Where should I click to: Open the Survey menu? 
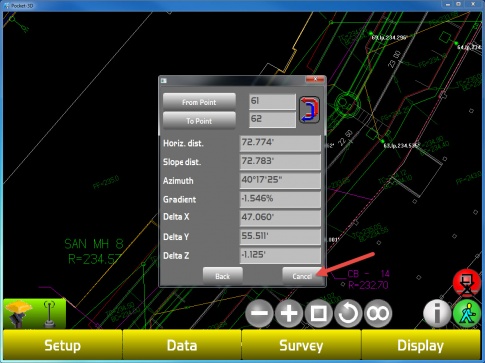click(301, 345)
